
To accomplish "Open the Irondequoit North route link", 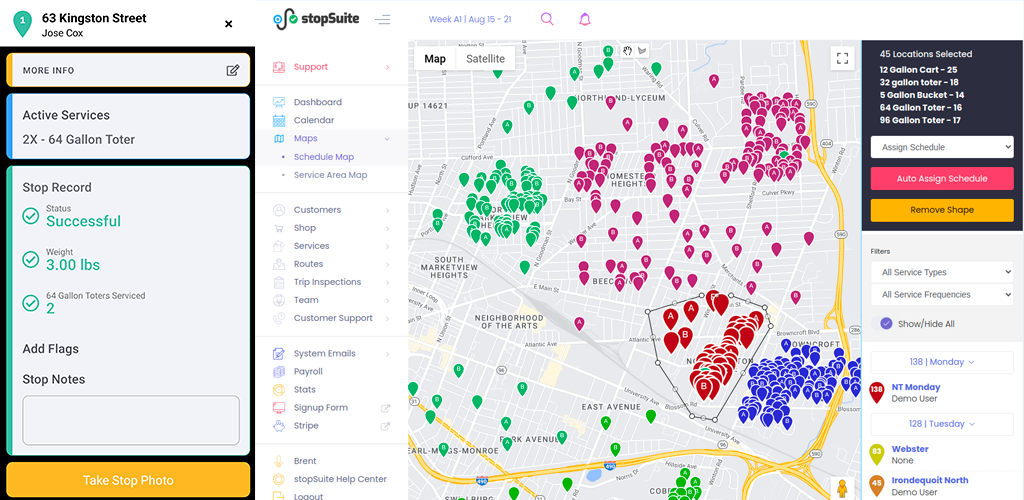I will (930, 480).
